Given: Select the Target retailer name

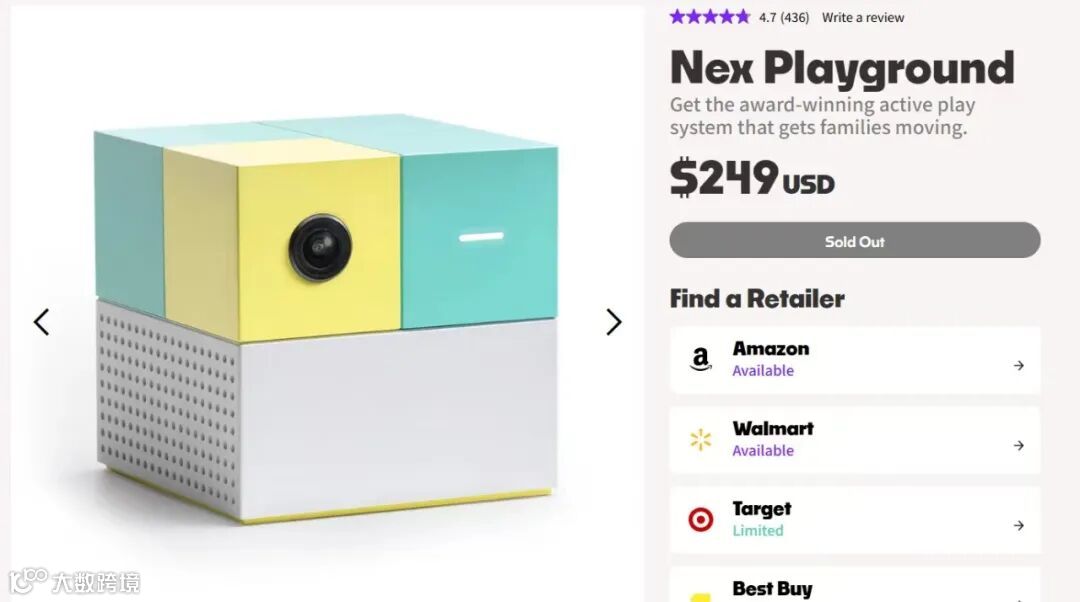Looking at the screenshot, I should point(761,509).
